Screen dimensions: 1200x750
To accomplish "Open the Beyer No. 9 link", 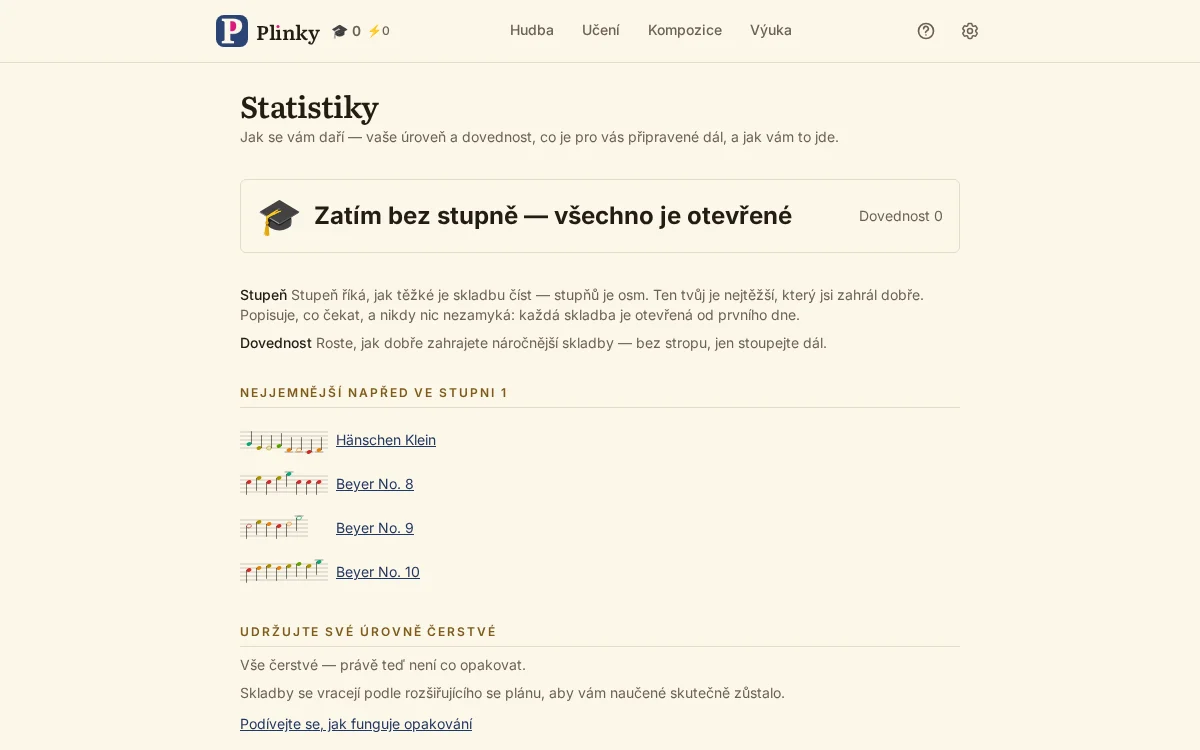I will [375, 528].
